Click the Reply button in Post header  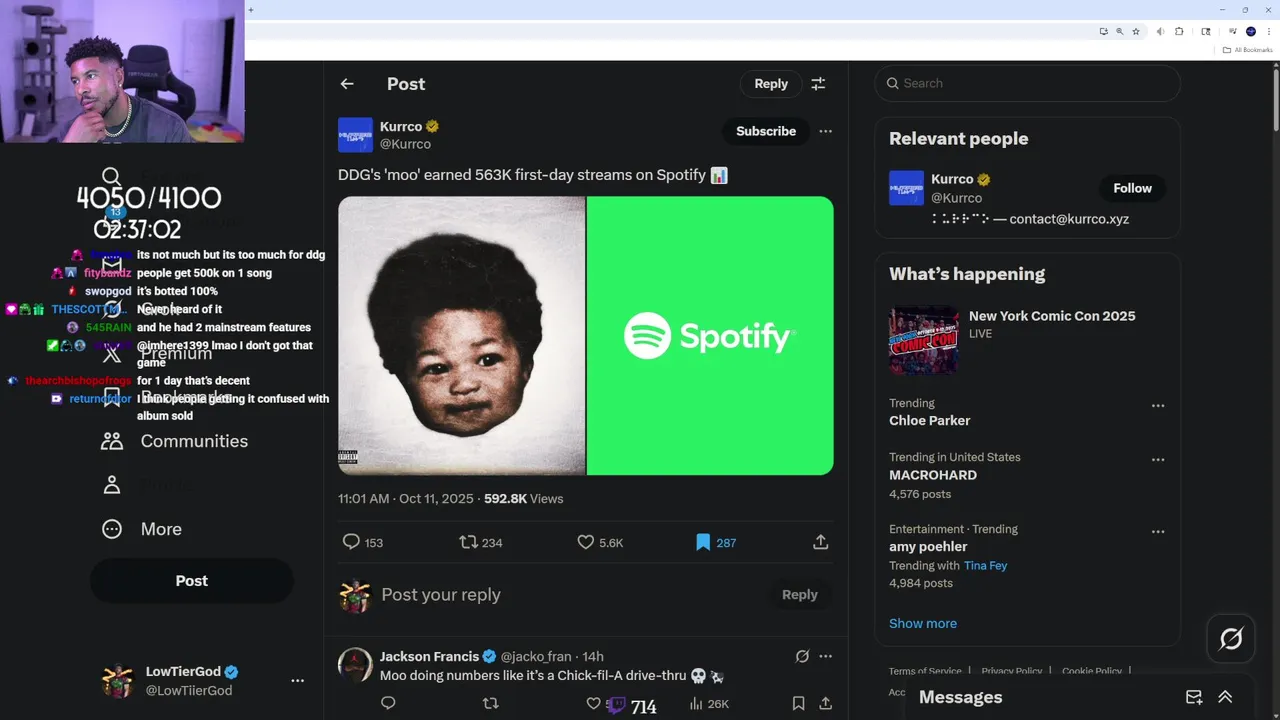tap(771, 84)
